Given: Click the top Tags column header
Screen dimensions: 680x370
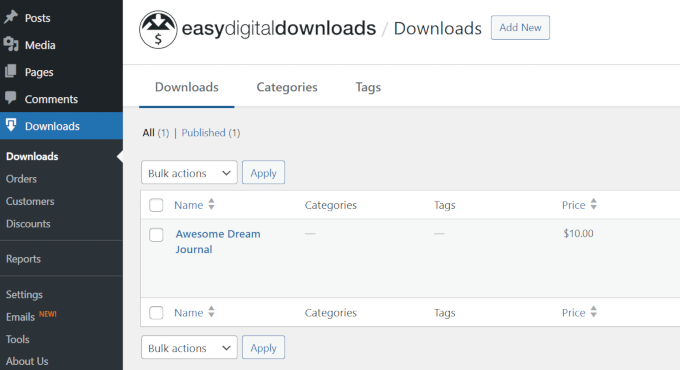Looking at the screenshot, I should tap(445, 205).
